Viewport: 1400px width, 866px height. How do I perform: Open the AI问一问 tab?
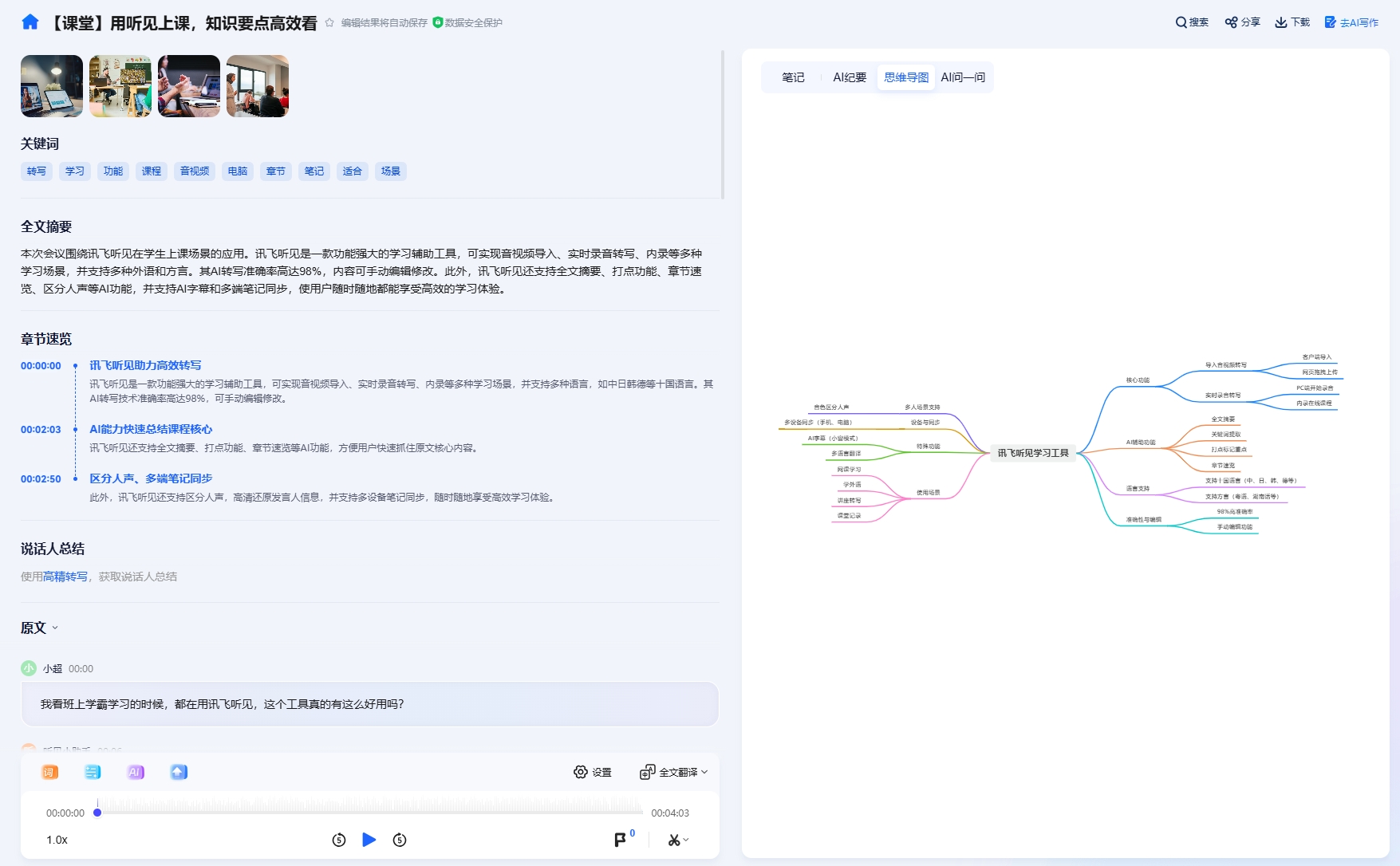coord(963,77)
